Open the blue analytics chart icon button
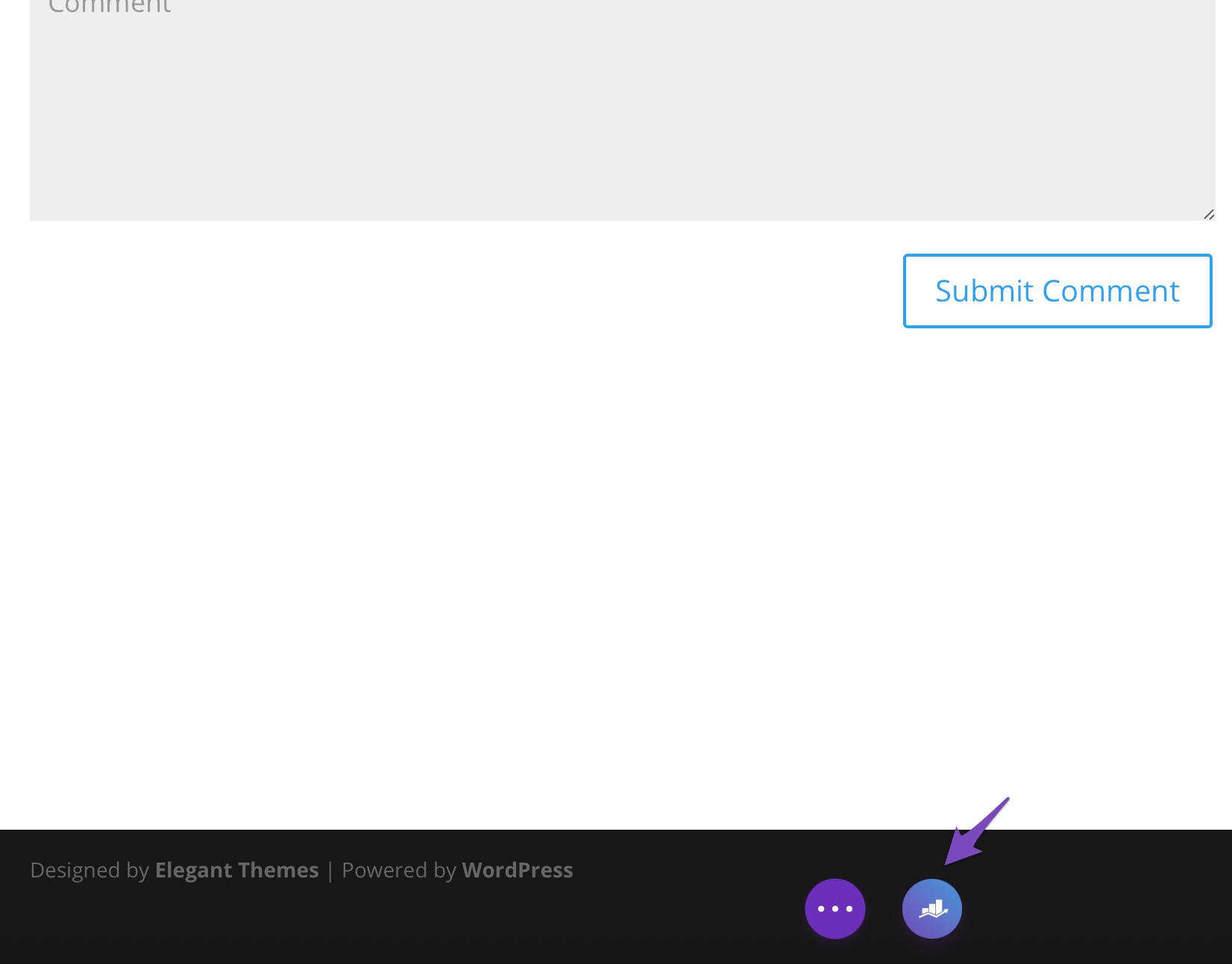1232x964 pixels. [x=932, y=909]
